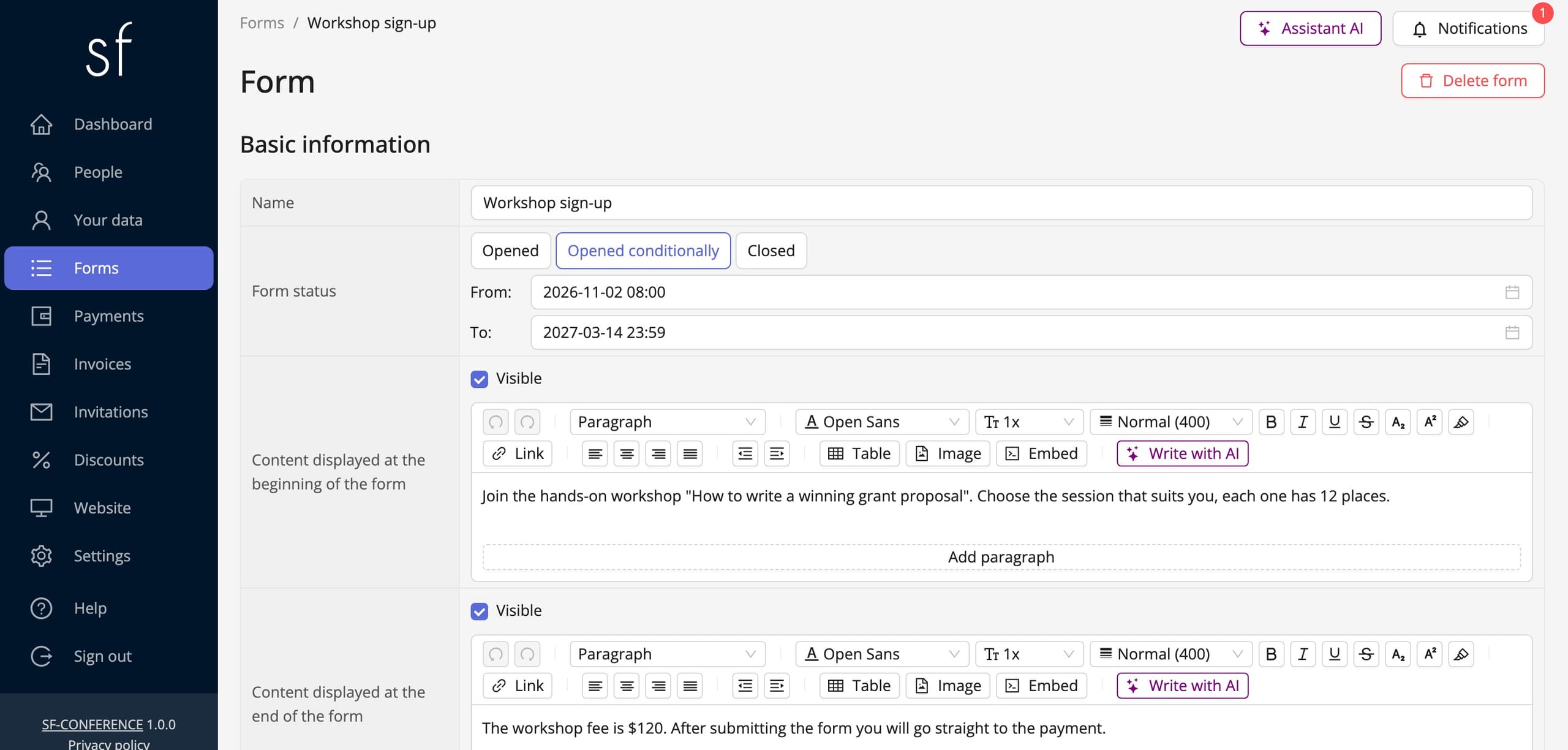
Task: Click the Name field with Workshop sign-up
Action: [x=1001, y=203]
